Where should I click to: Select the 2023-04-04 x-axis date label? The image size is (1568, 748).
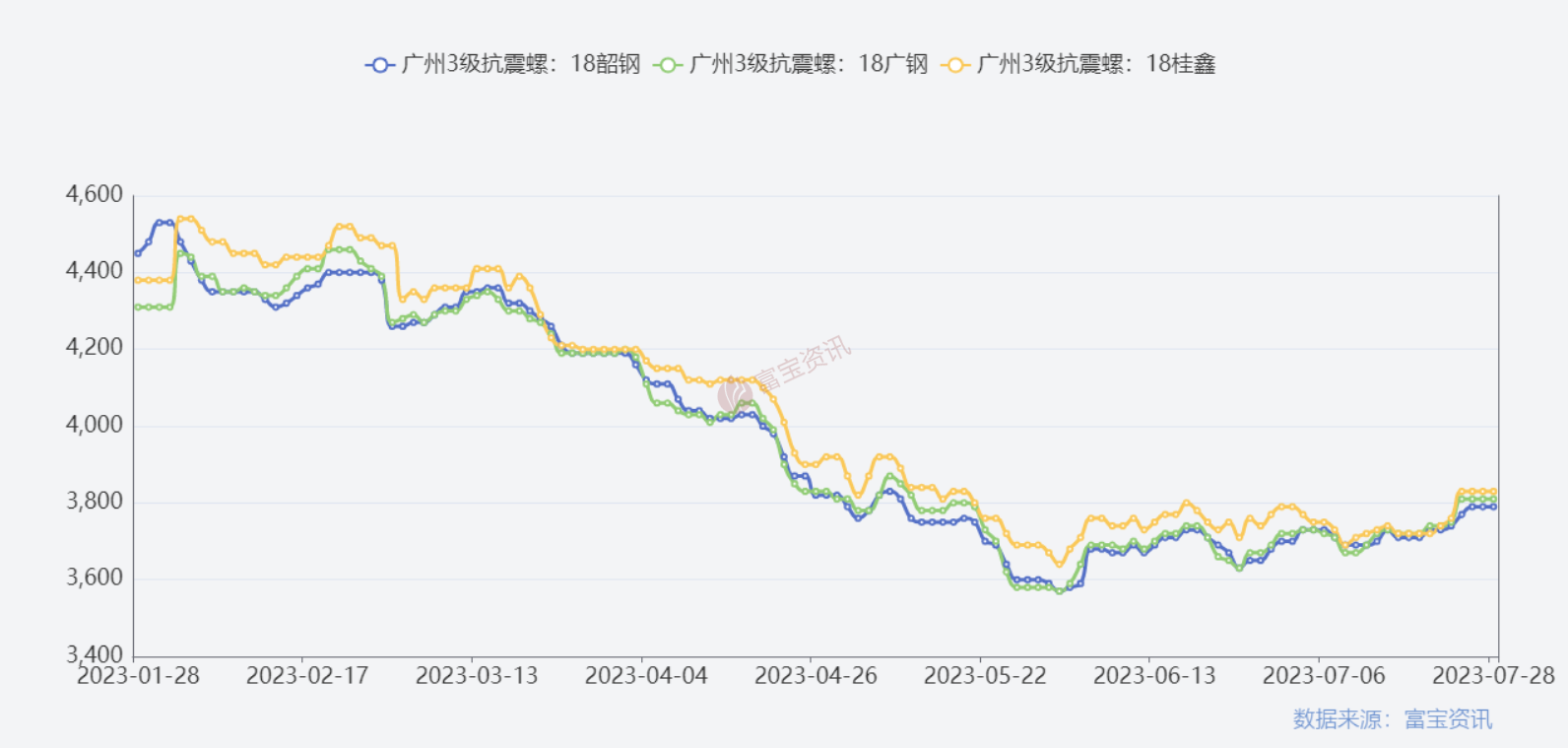click(x=646, y=676)
